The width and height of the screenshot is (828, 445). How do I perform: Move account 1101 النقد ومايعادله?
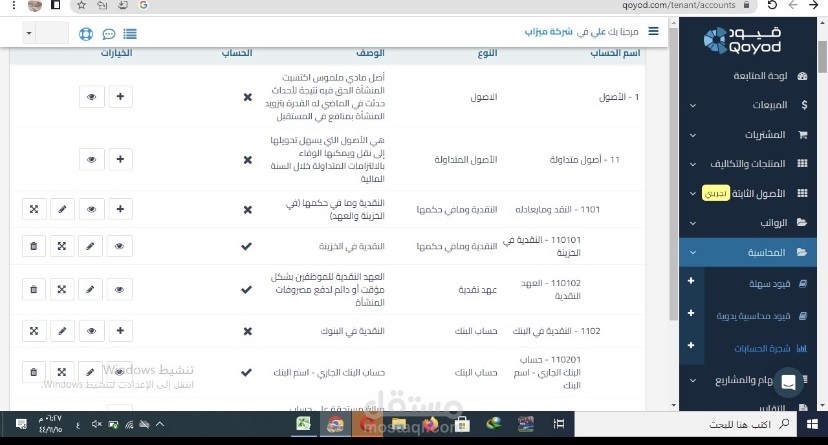point(34,209)
